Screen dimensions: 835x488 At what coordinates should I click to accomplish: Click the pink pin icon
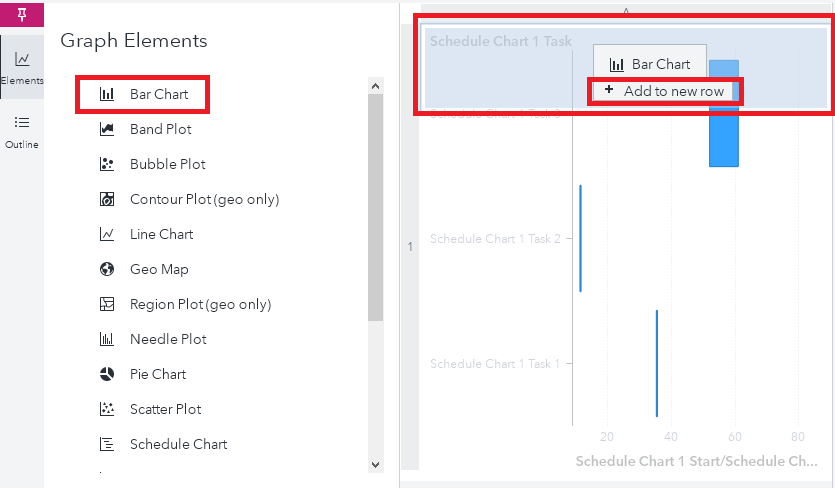point(21,14)
